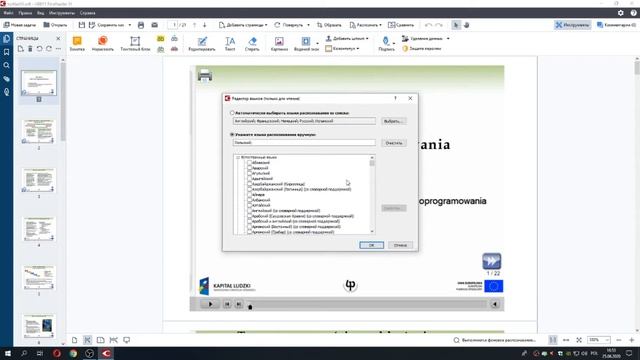Select the Нарисовать drawing tool

pos(102,43)
